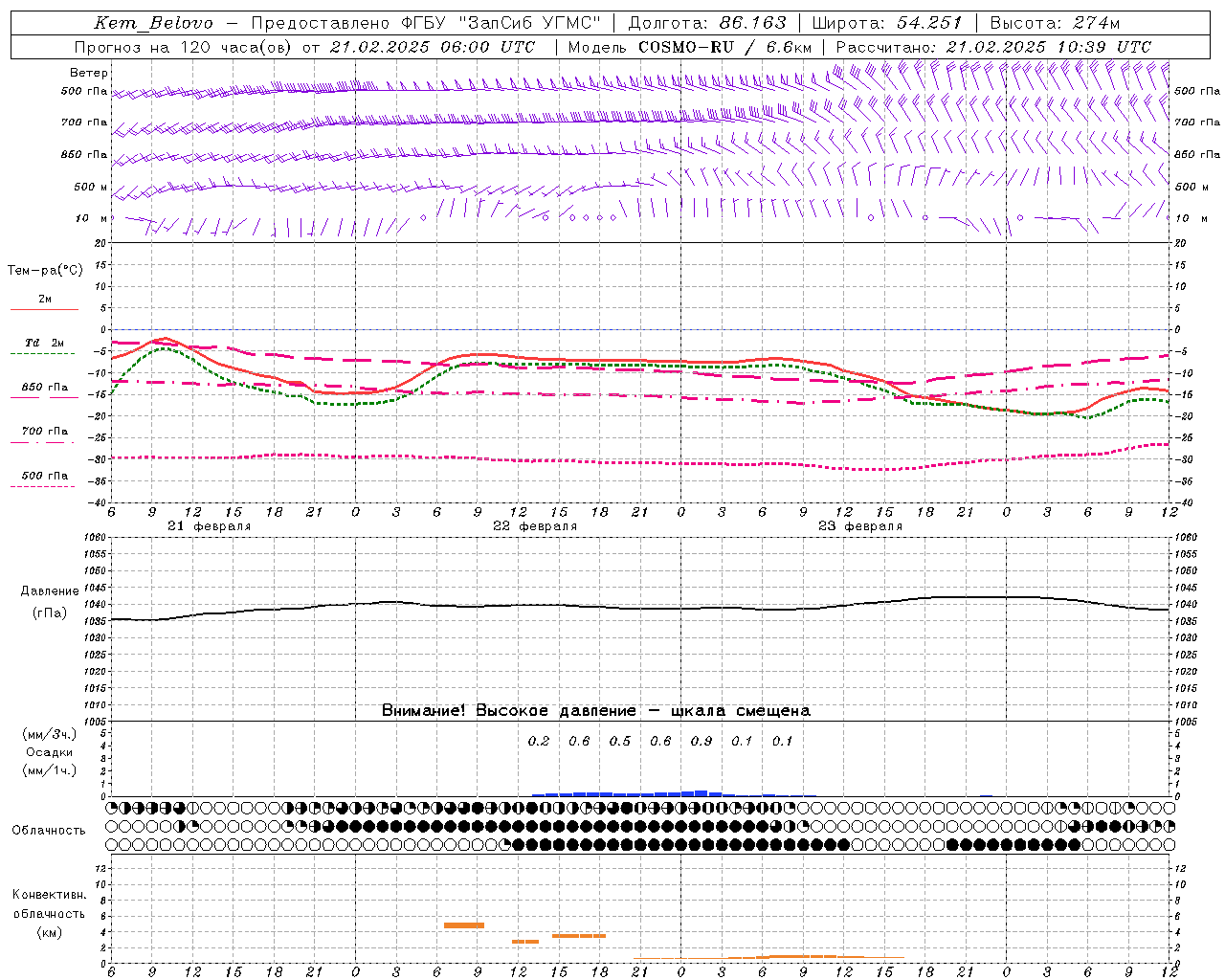
Task: Click the warning 'Внимание! Высокое давление — шкала смещена'
Action: (x=595, y=711)
